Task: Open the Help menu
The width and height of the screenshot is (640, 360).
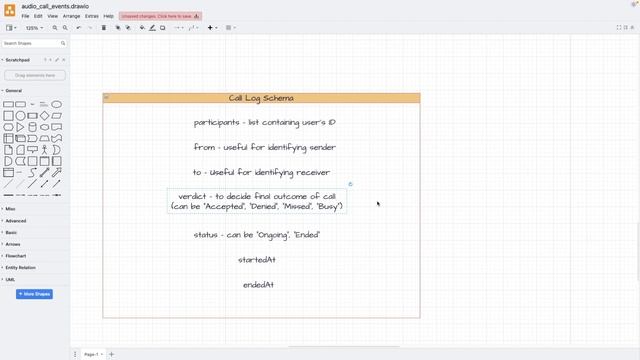Action: pyautogui.click(x=108, y=16)
